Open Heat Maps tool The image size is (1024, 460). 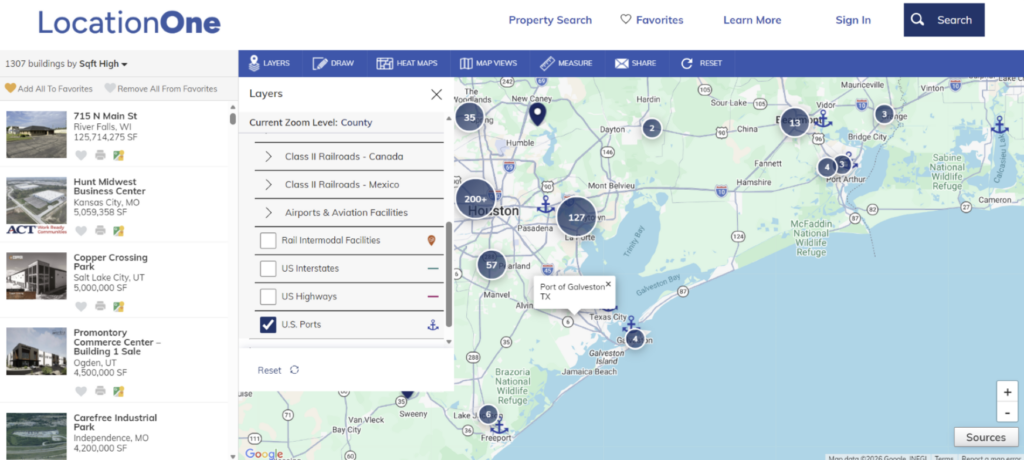407,63
